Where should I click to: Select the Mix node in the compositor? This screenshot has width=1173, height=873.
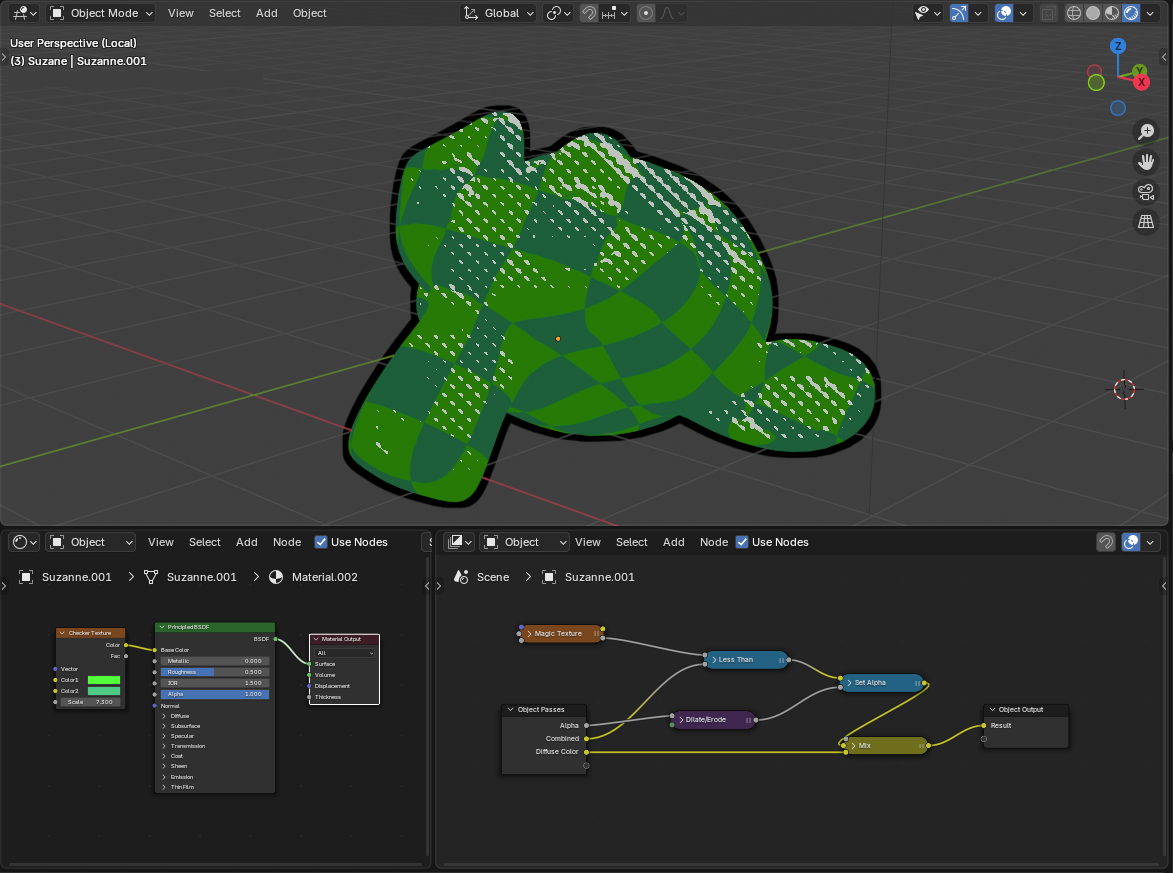[x=886, y=746]
